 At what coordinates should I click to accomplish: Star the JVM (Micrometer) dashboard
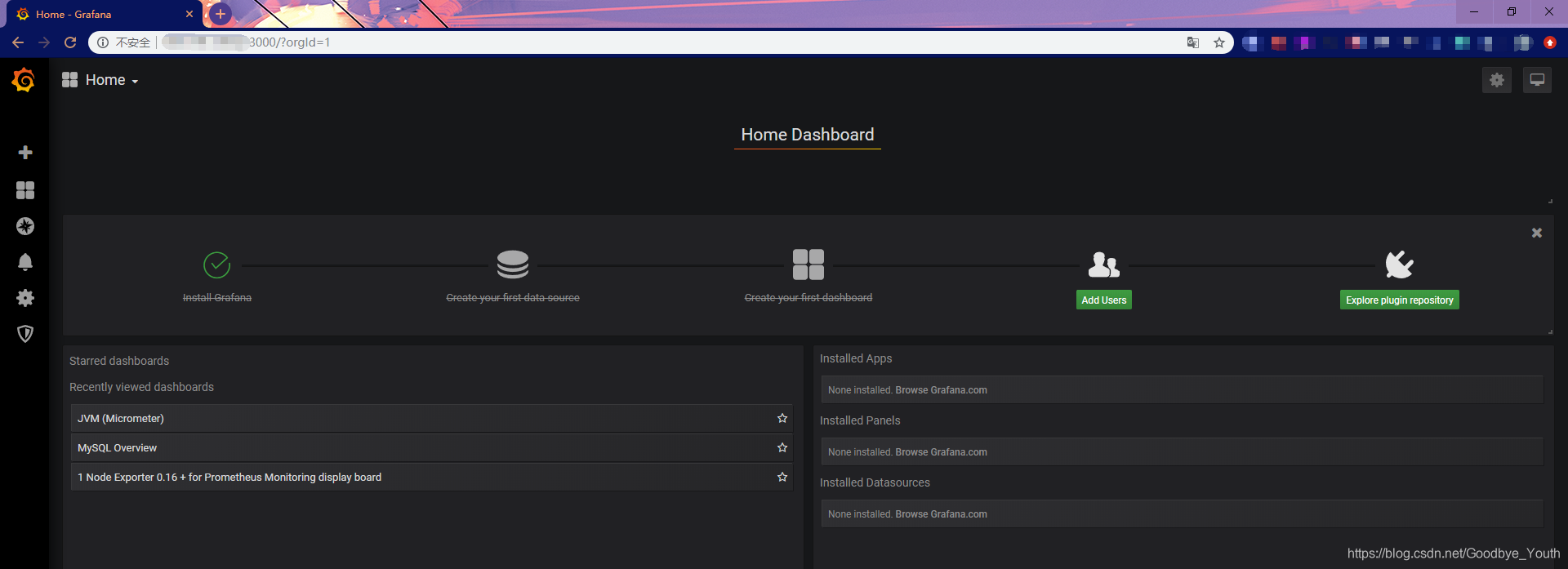(782, 418)
